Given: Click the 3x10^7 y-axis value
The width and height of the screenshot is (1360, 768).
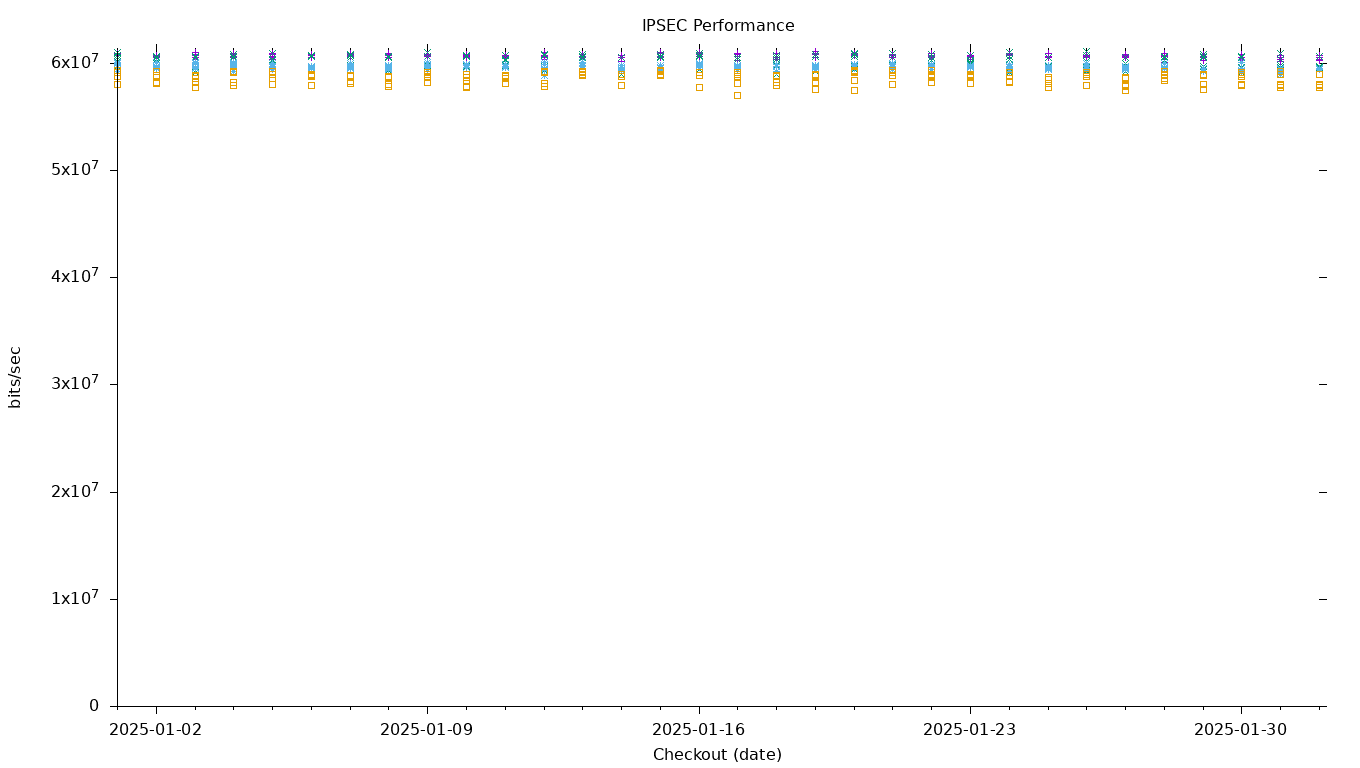Looking at the screenshot, I should tap(75, 383).
